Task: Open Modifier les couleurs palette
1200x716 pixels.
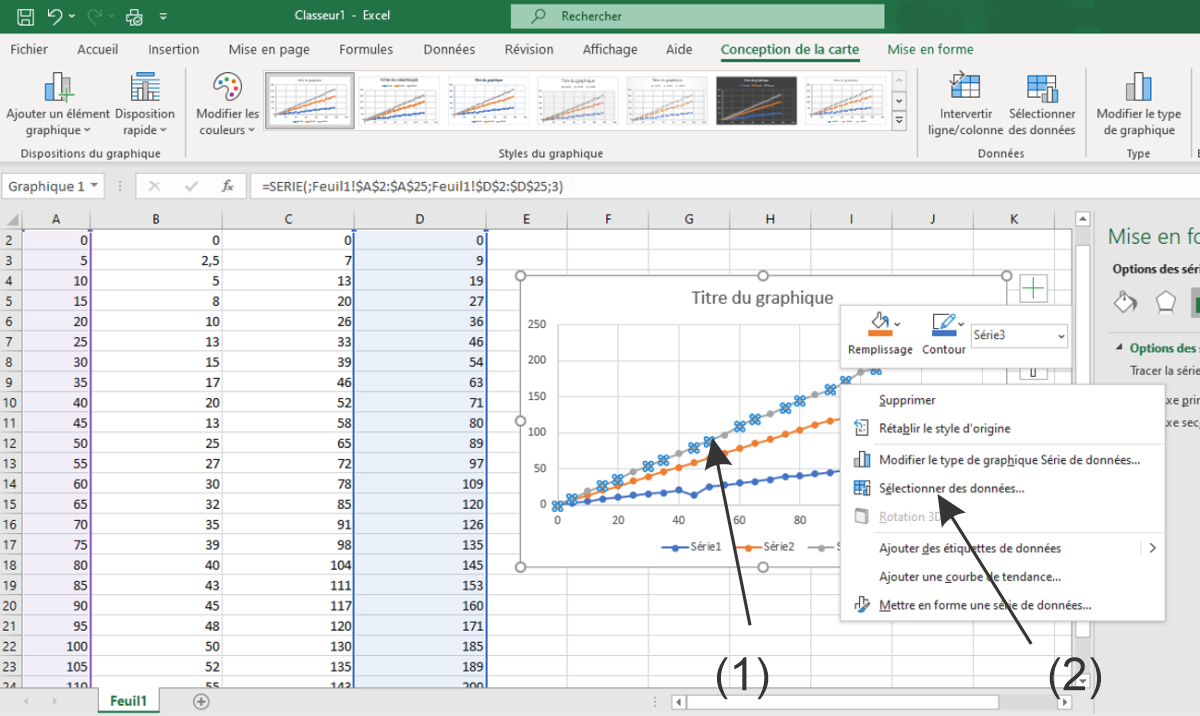Action: pos(227,104)
